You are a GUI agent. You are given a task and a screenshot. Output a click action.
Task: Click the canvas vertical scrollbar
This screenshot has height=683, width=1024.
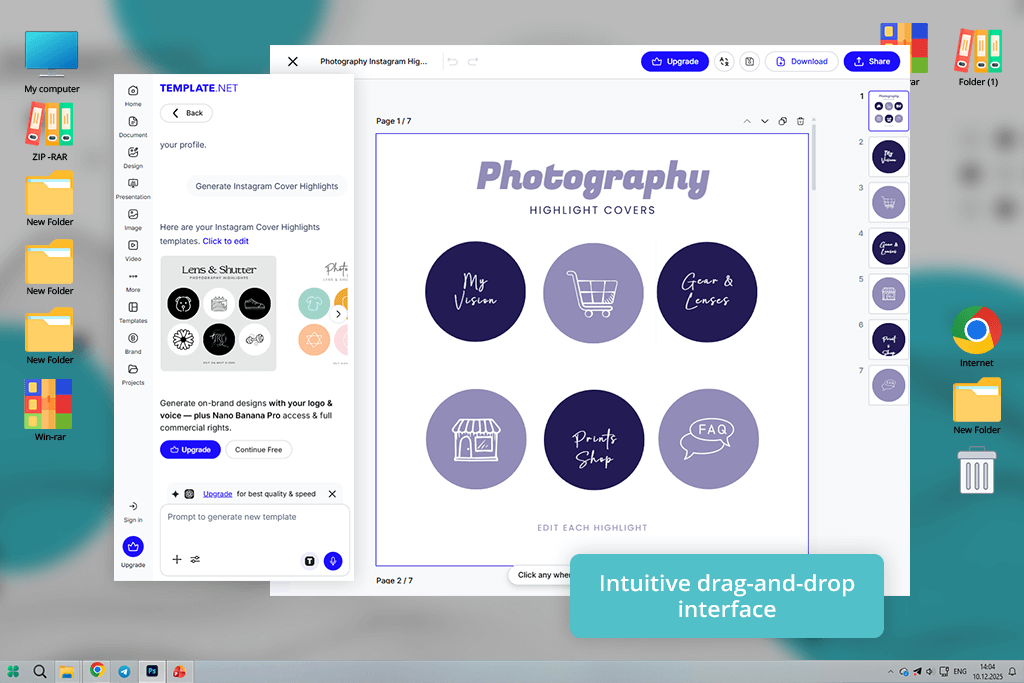pyautogui.click(x=814, y=155)
